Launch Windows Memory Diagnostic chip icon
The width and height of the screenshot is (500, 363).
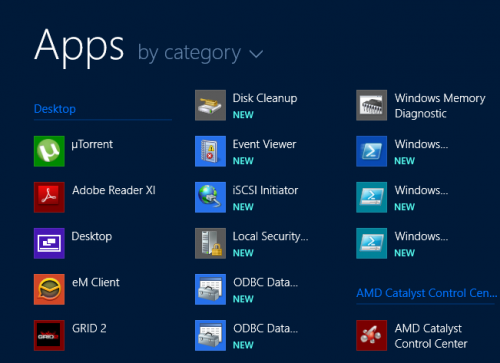[x=372, y=105]
